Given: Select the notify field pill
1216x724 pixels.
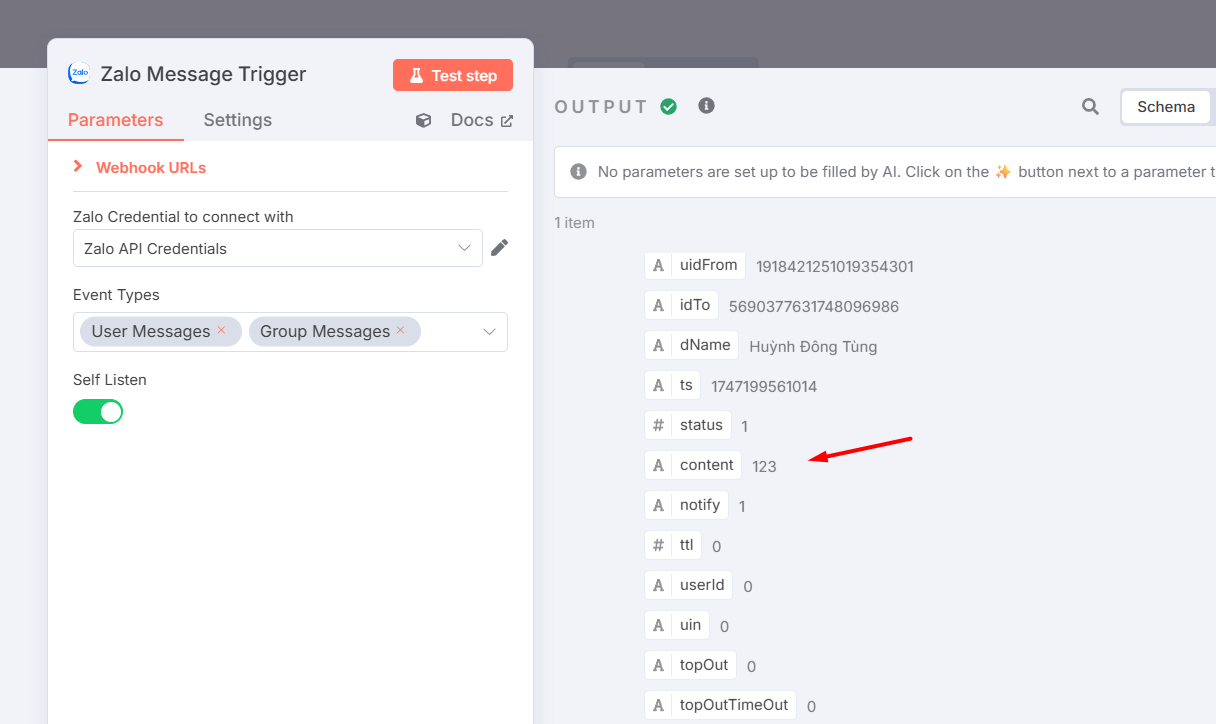Looking at the screenshot, I should tap(687, 505).
